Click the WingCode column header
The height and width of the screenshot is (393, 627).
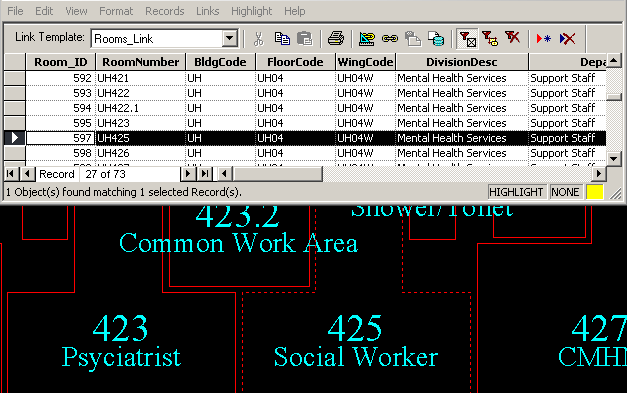click(x=365, y=62)
